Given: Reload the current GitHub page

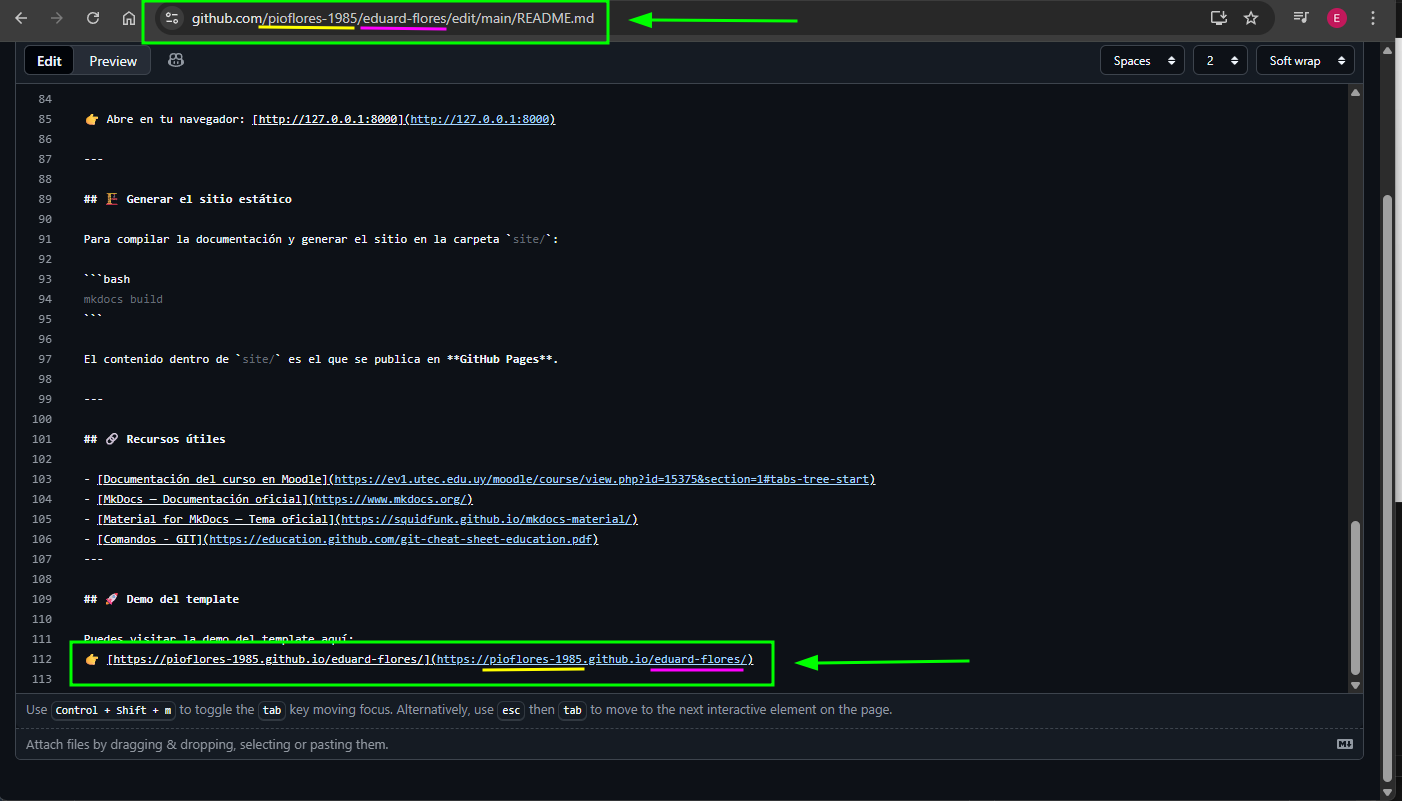Looking at the screenshot, I should coord(93,18).
